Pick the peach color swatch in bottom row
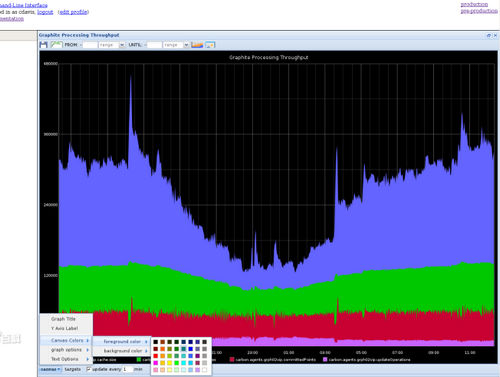The height and width of the screenshot is (377, 500). click(162, 370)
